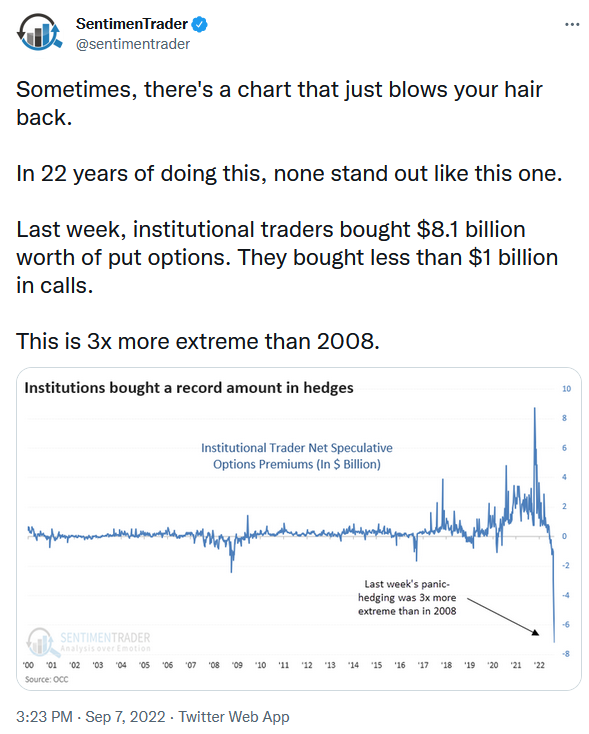Open the @sentimentrader handle link
The width and height of the screenshot is (589, 734).
[x=133, y=44]
